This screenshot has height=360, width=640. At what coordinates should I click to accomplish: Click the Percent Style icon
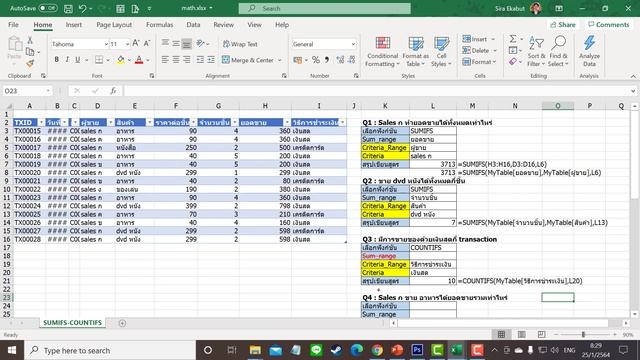(x=316, y=60)
